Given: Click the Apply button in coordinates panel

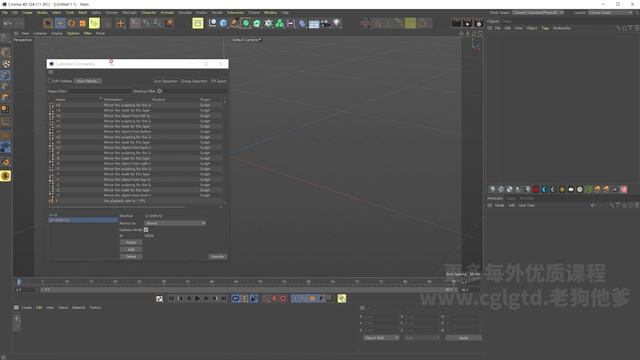Looking at the screenshot, I should click(463, 338).
